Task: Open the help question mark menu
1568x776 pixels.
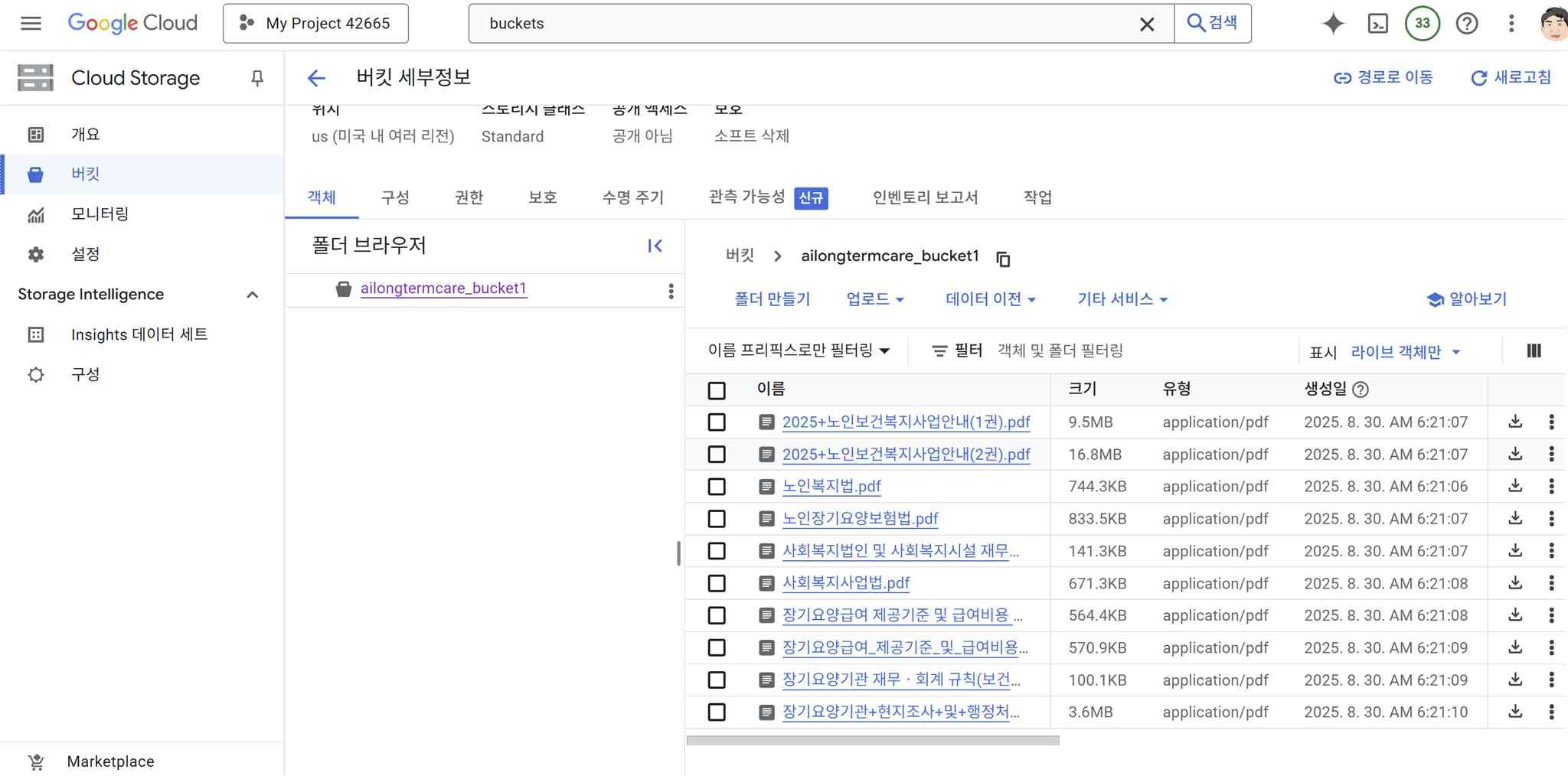Action: [1467, 24]
